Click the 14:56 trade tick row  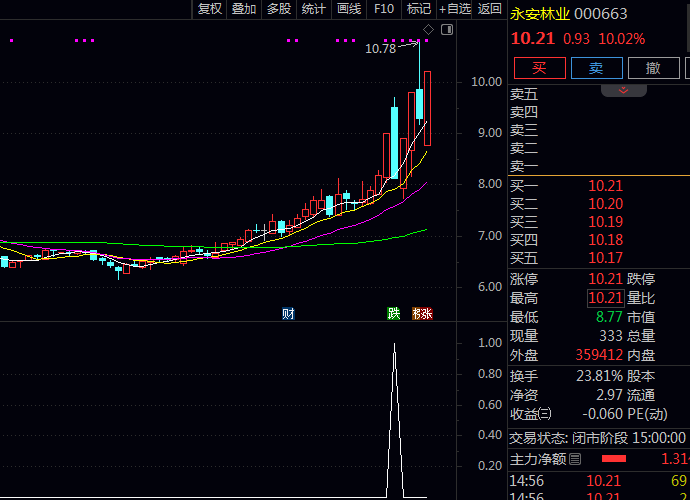pyautogui.click(x=599, y=481)
